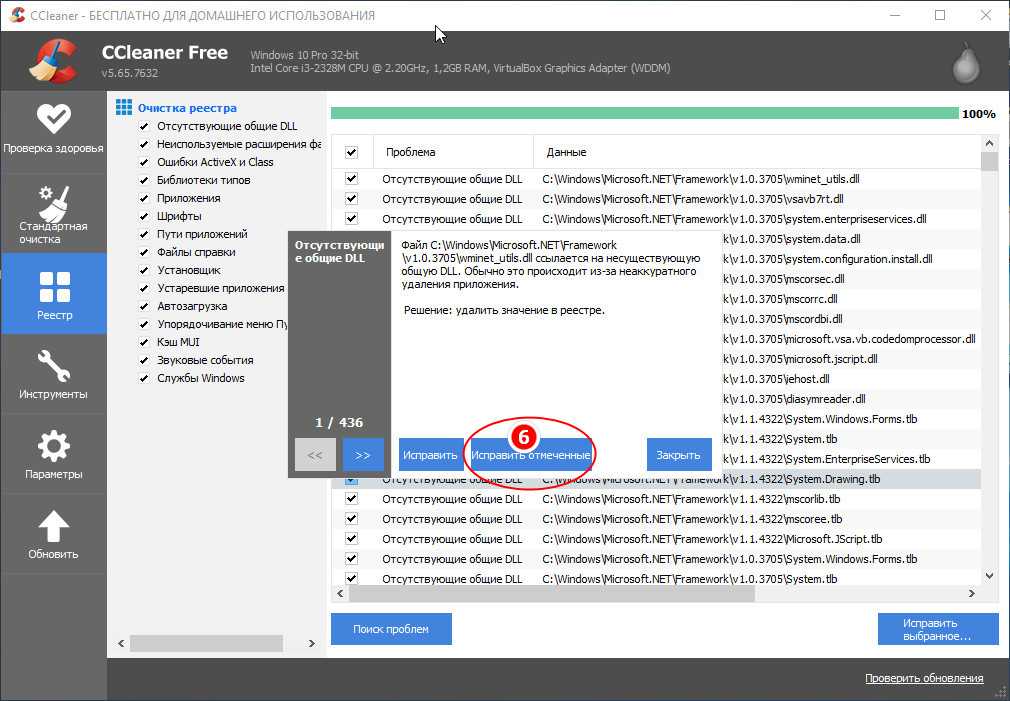The height and width of the screenshot is (701, 1010).
Task: Uncheck system.enterpriseservices.dll row checkbox
Action: pos(351,218)
